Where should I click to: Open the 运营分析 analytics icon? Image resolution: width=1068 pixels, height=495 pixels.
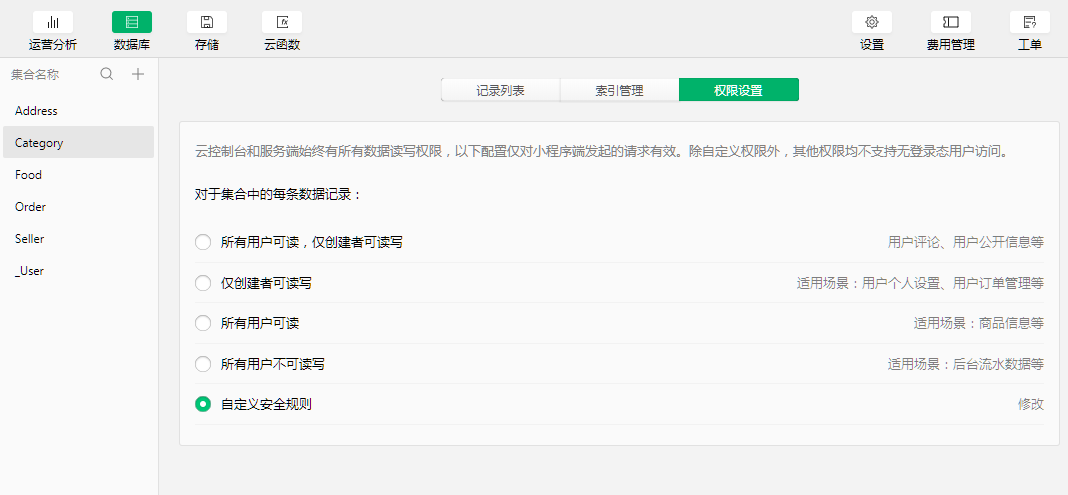(x=53, y=22)
